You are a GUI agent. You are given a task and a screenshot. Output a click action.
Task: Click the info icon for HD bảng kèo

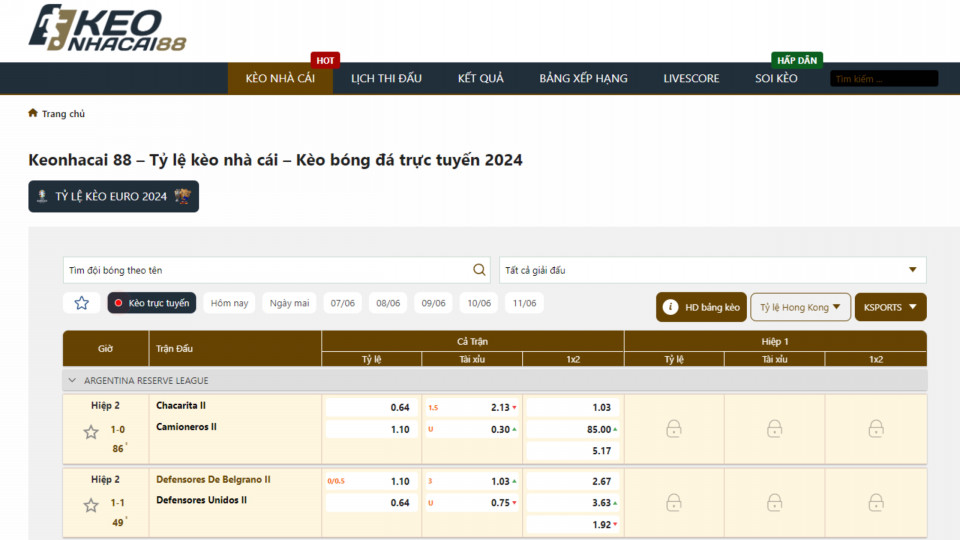click(x=671, y=307)
